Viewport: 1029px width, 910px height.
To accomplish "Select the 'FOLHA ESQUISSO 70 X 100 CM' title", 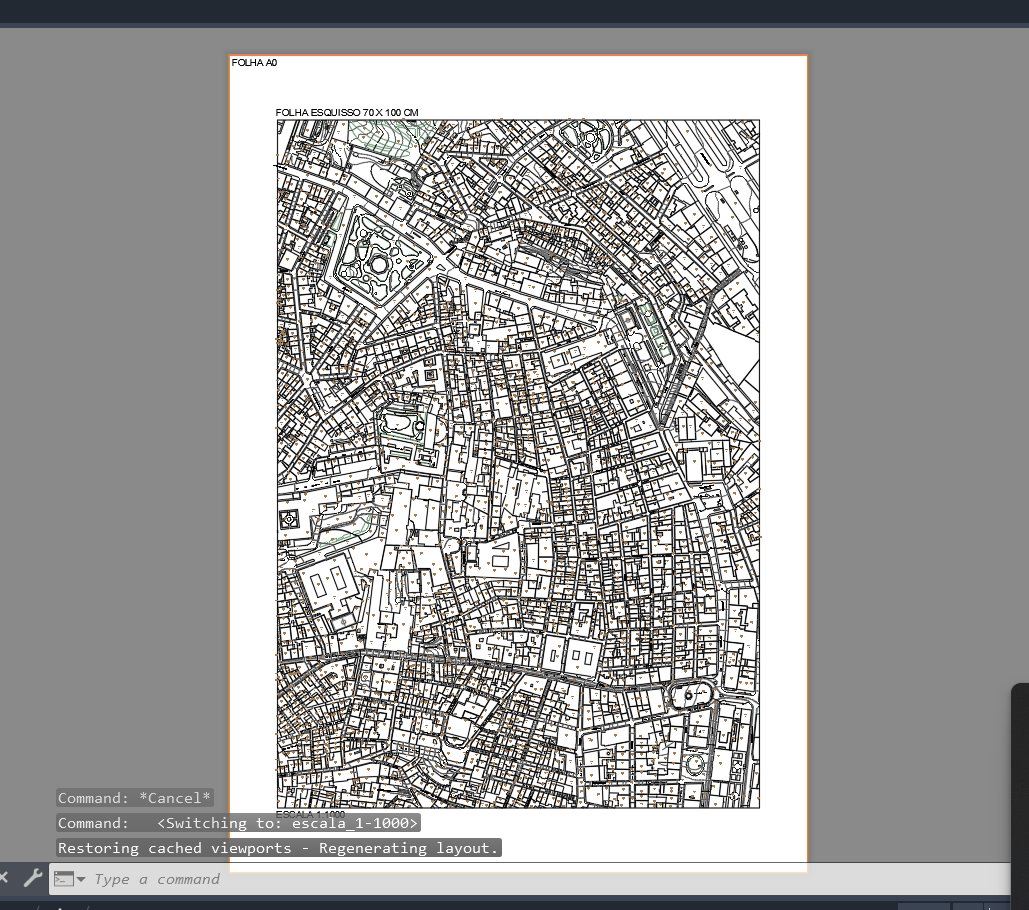I will 347,113.
